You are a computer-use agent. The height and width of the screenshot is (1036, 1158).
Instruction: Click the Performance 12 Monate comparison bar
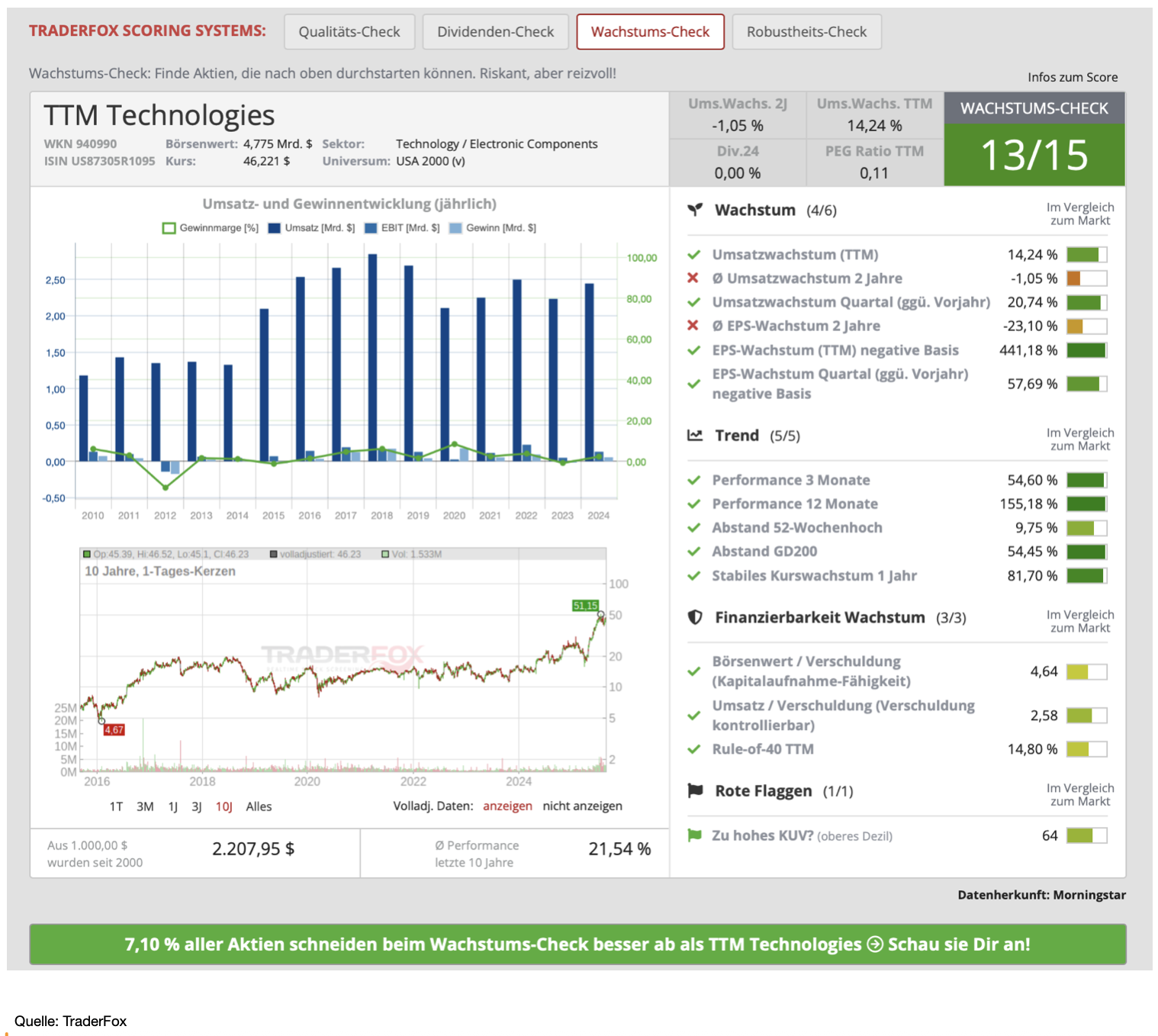1087,504
